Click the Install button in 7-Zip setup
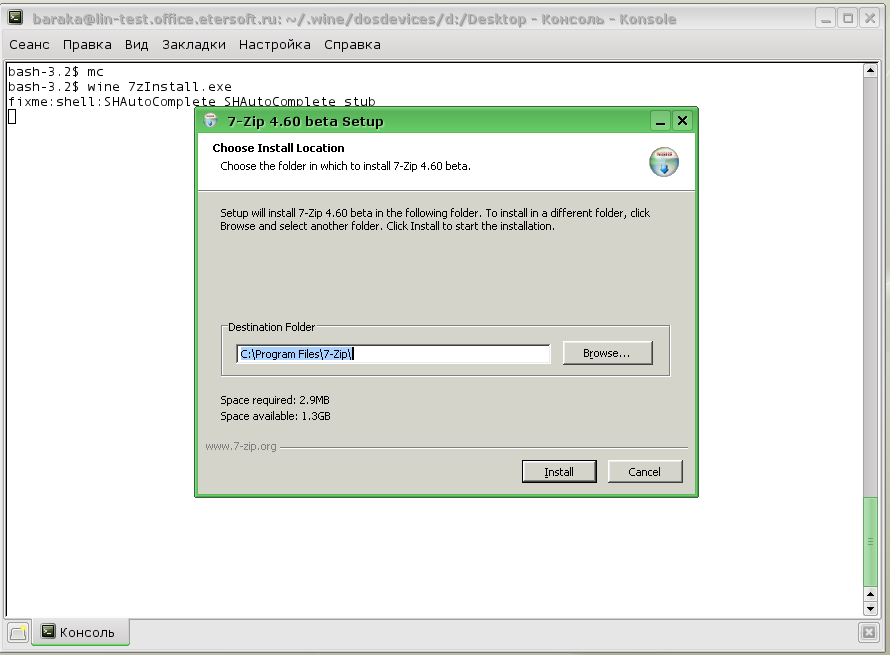Viewport: 890px width, 655px height. [559, 472]
